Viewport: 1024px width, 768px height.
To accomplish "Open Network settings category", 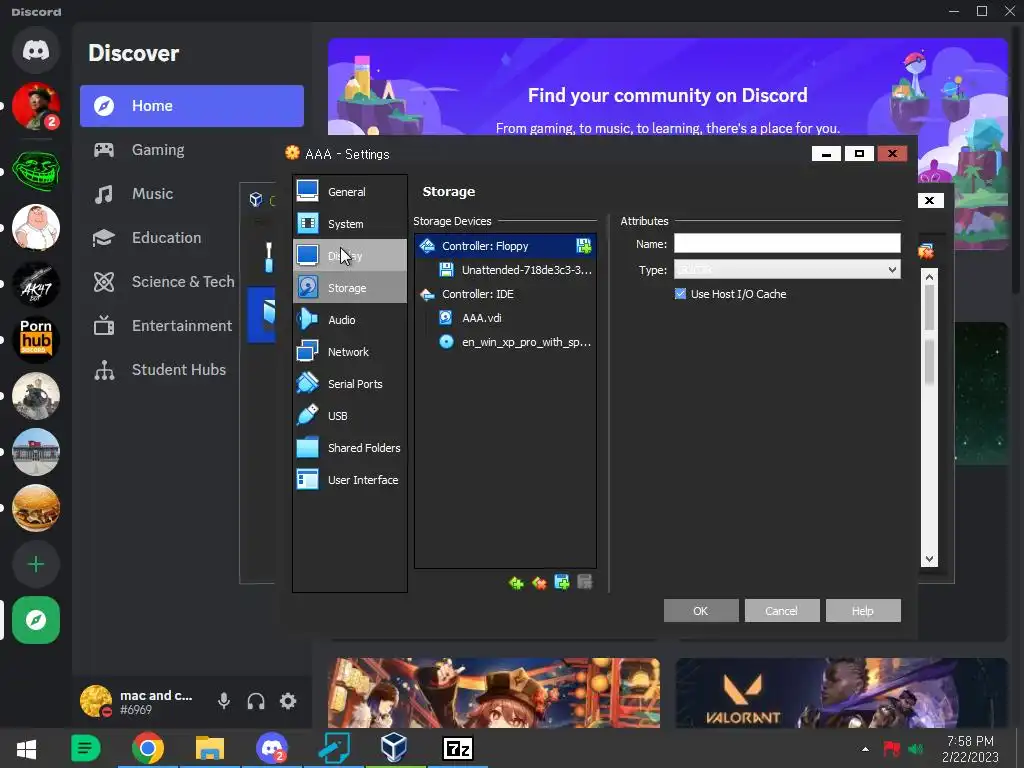I will [349, 352].
